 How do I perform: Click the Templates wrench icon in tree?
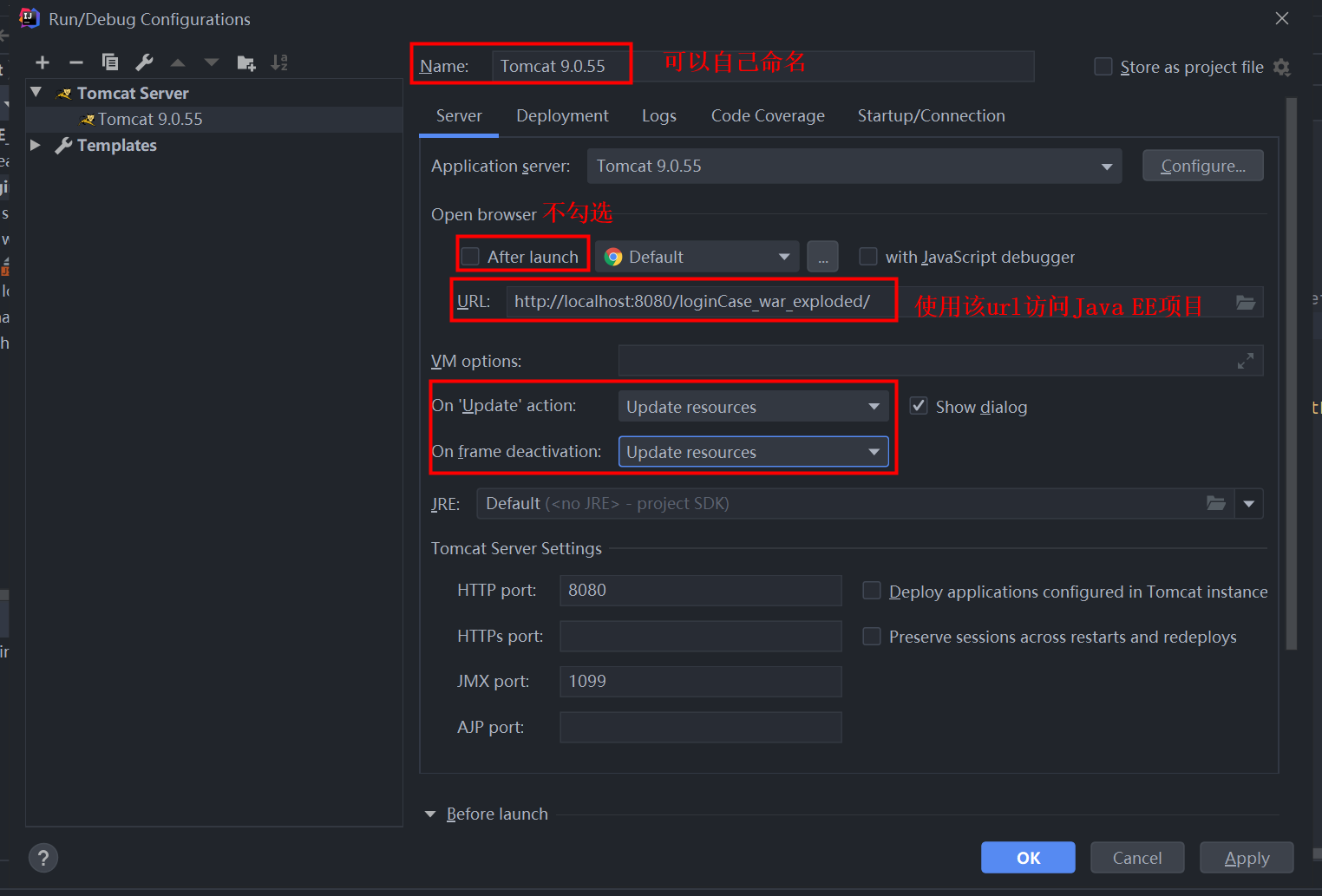pos(63,146)
